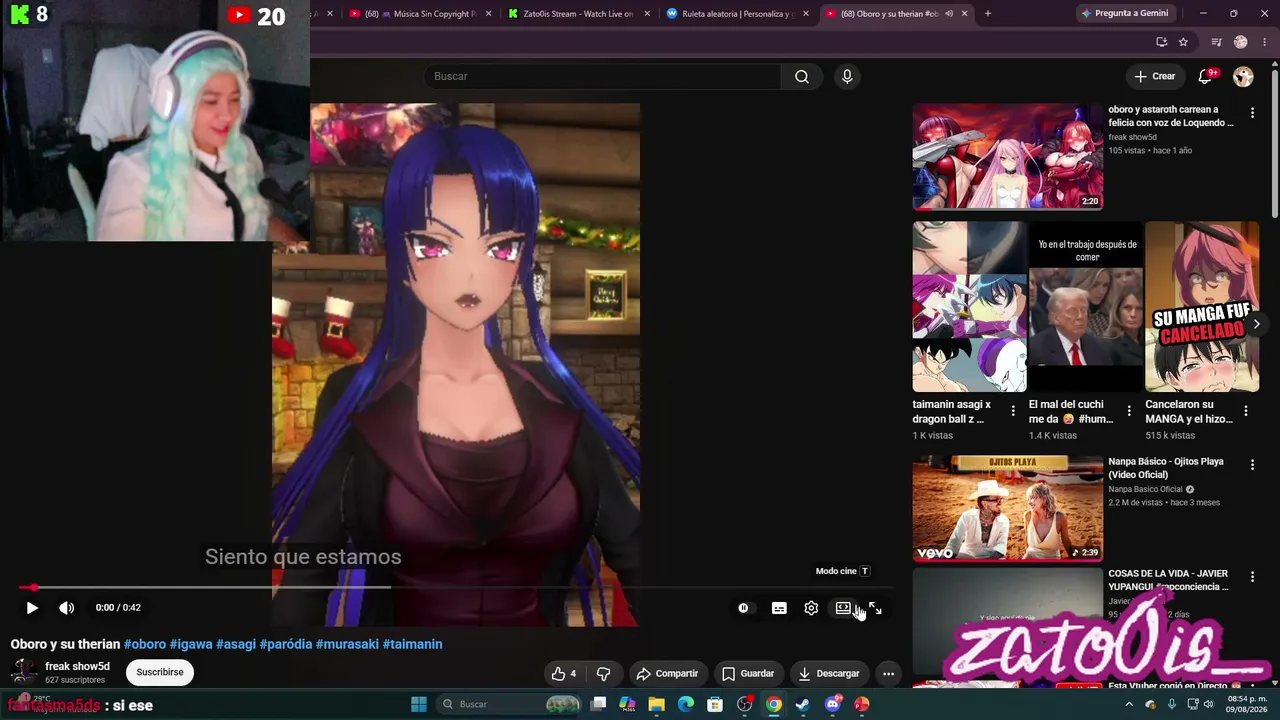Open File Explorer from the taskbar
The height and width of the screenshot is (720, 1280).
(656, 704)
